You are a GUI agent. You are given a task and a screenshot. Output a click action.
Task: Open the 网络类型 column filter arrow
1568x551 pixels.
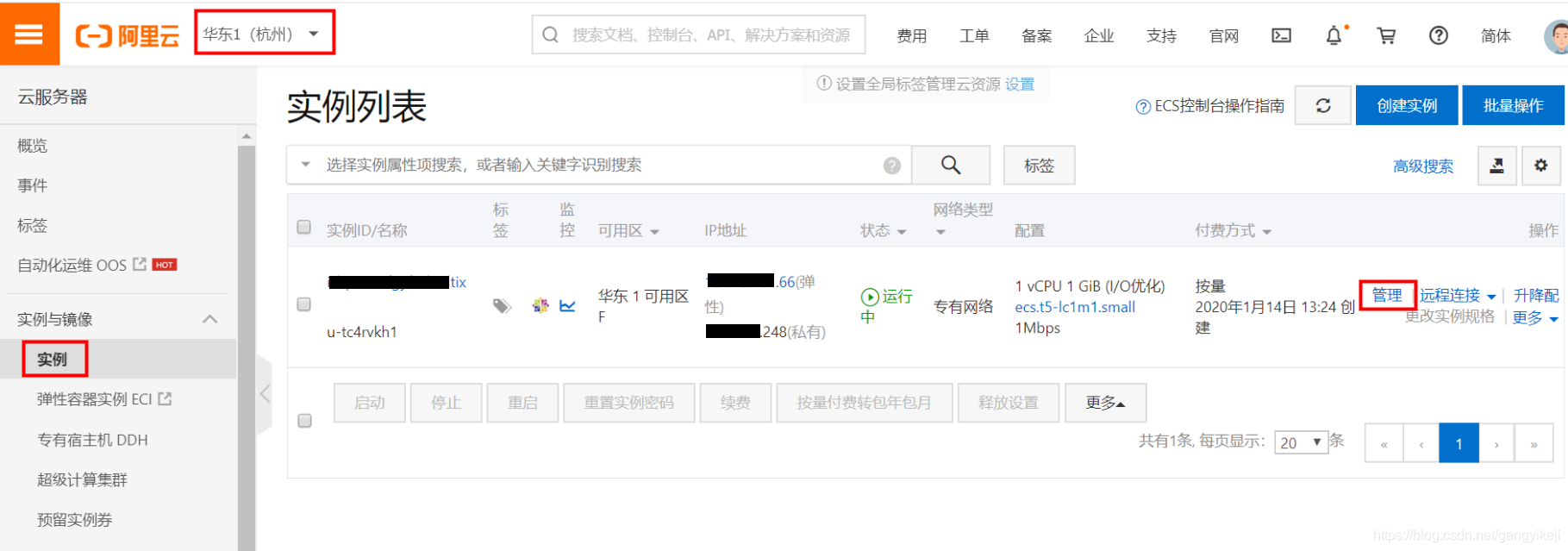940,232
